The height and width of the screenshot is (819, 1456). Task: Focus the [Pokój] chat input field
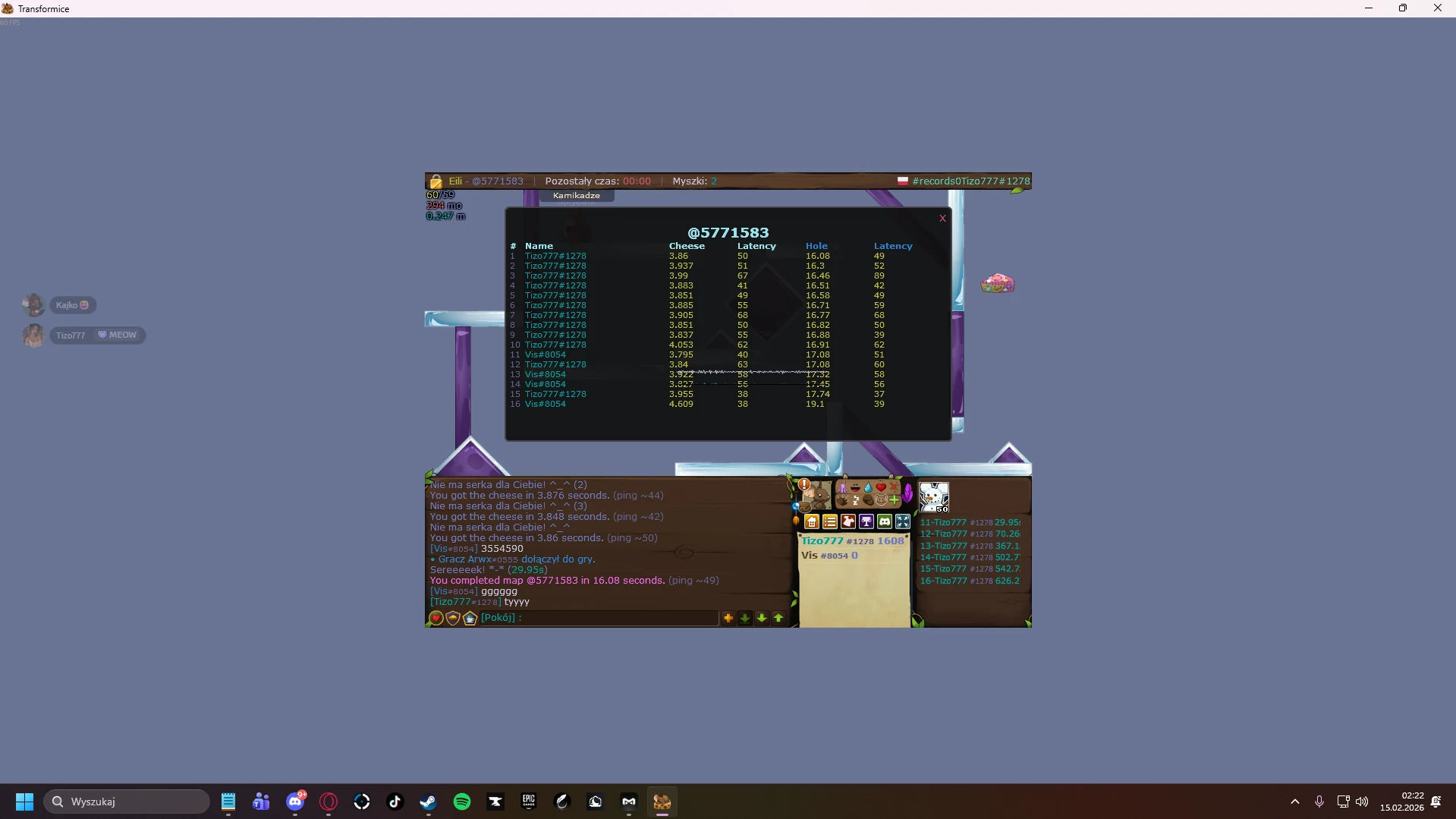coord(599,618)
